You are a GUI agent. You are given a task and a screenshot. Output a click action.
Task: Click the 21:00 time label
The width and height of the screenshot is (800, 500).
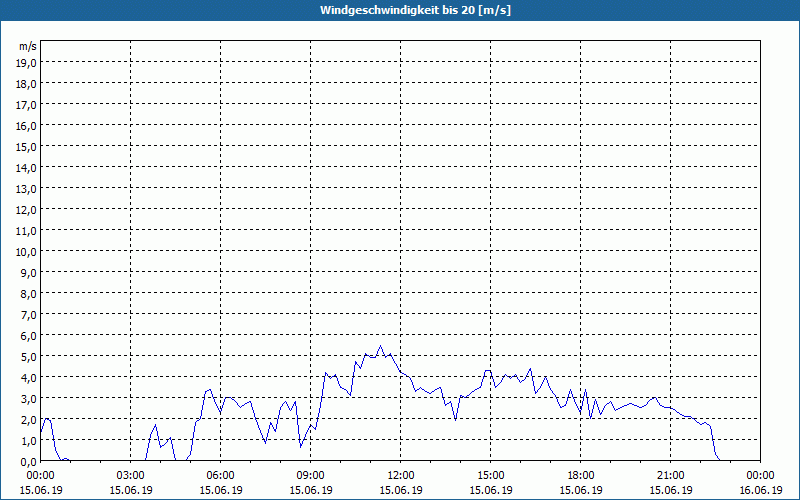[670, 476]
